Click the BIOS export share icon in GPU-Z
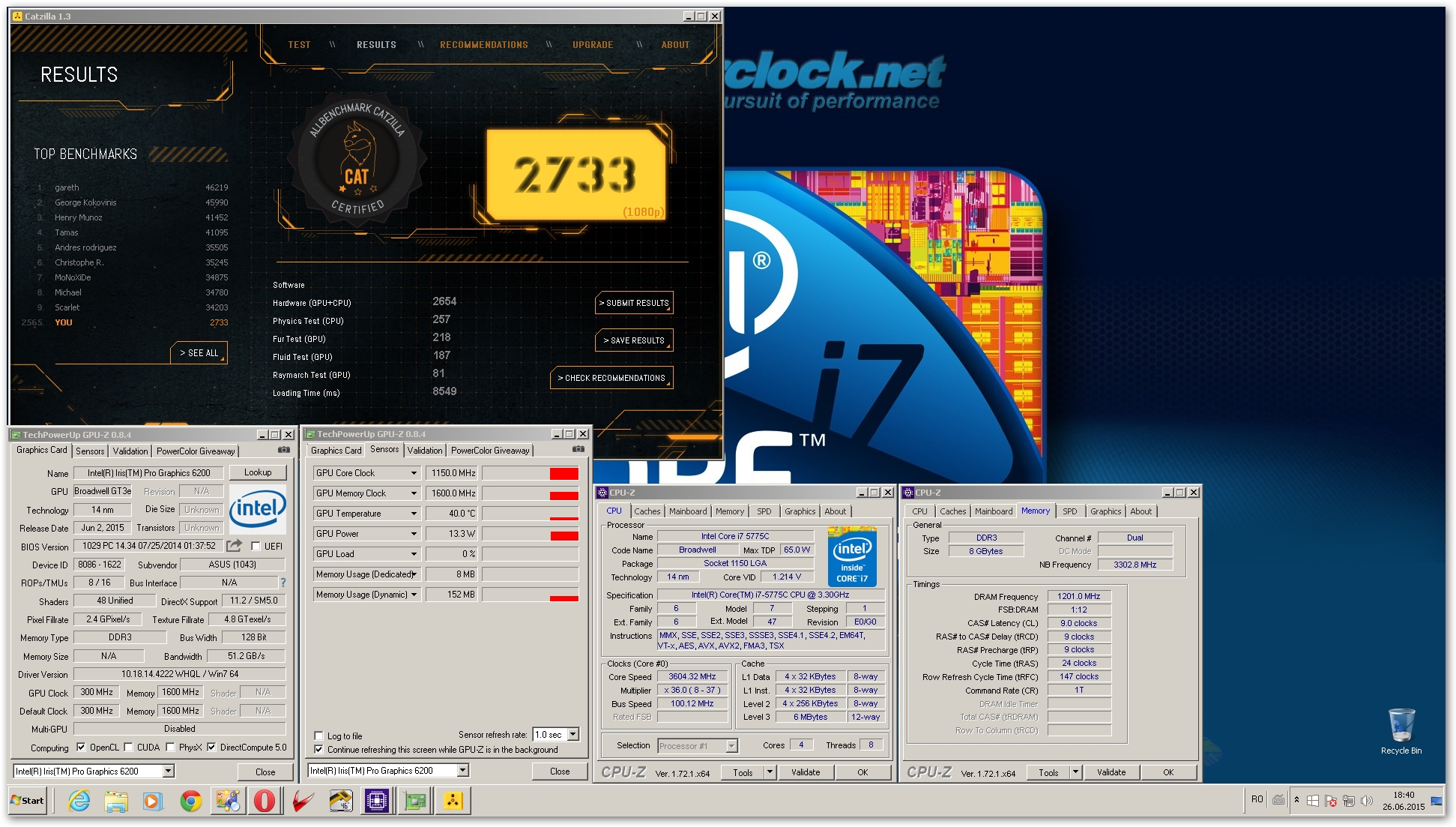Screen dimensions: 1456x827 pyautogui.click(x=235, y=546)
